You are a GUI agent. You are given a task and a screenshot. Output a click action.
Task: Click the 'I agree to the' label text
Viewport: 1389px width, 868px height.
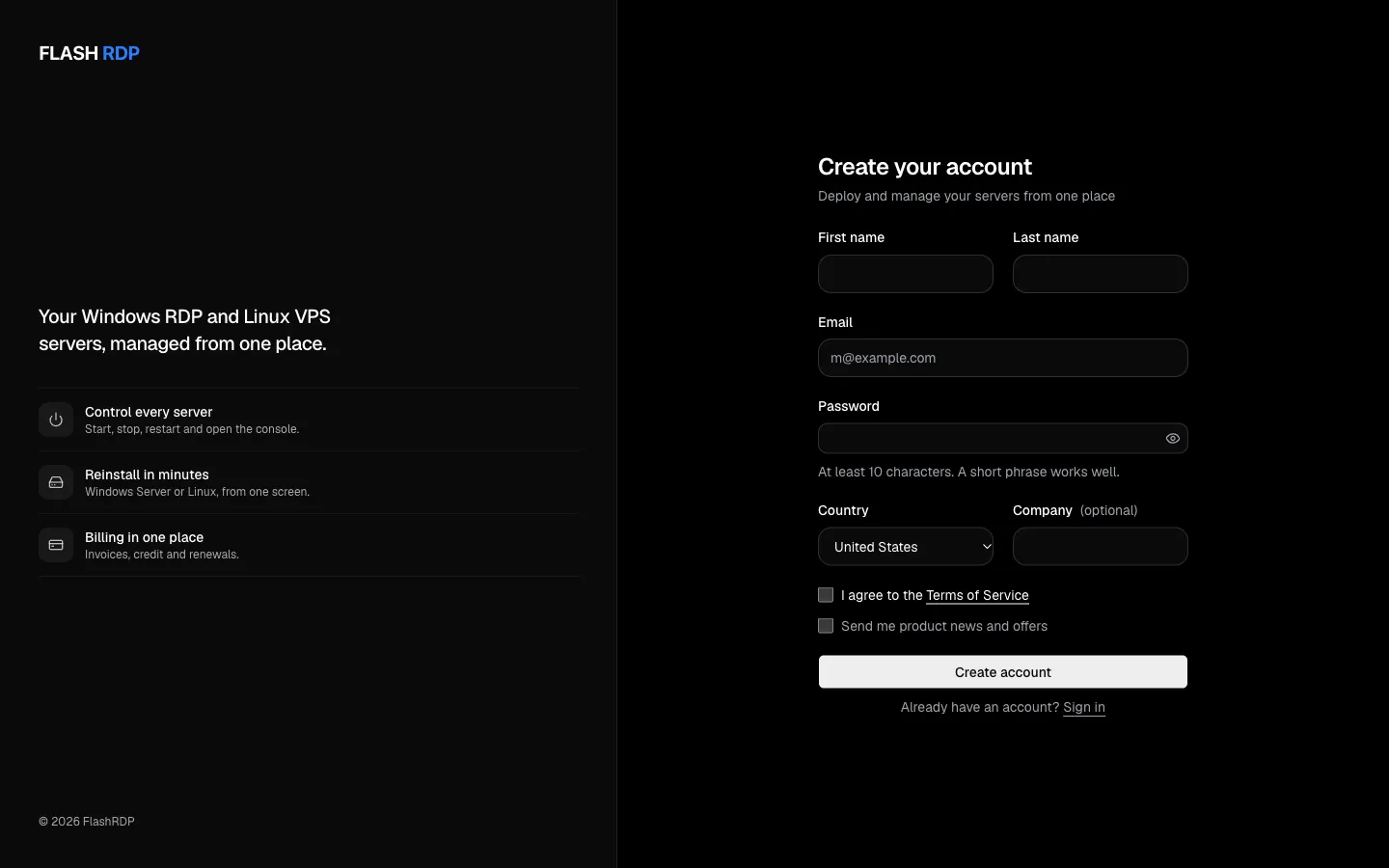coord(882,595)
